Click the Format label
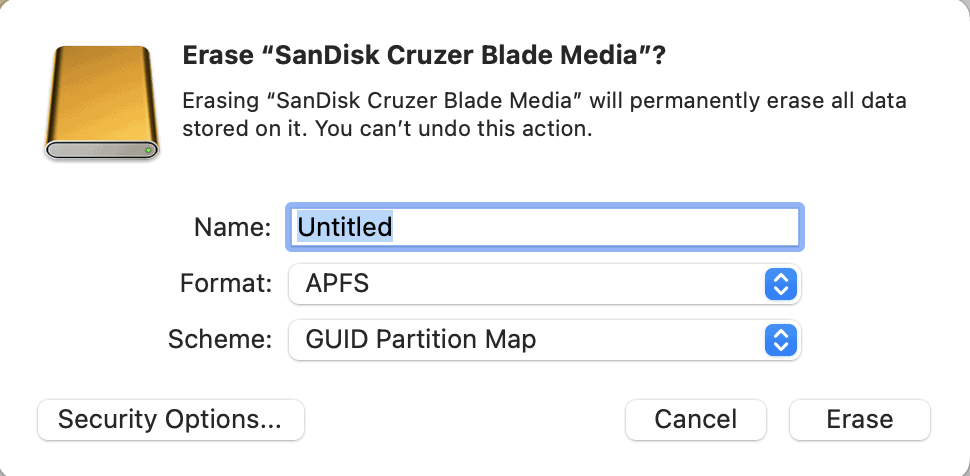The image size is (970, 476). click(226, 283)
